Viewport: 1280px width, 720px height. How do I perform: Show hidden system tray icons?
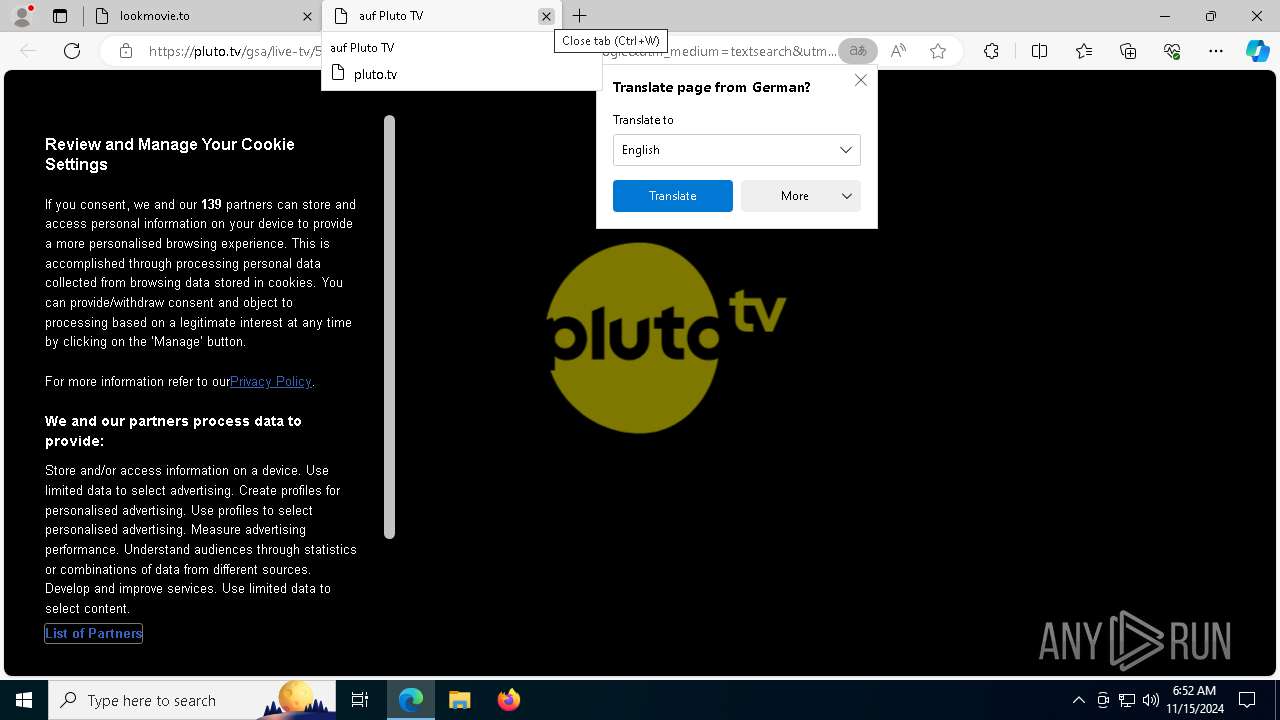point(1078,700)
